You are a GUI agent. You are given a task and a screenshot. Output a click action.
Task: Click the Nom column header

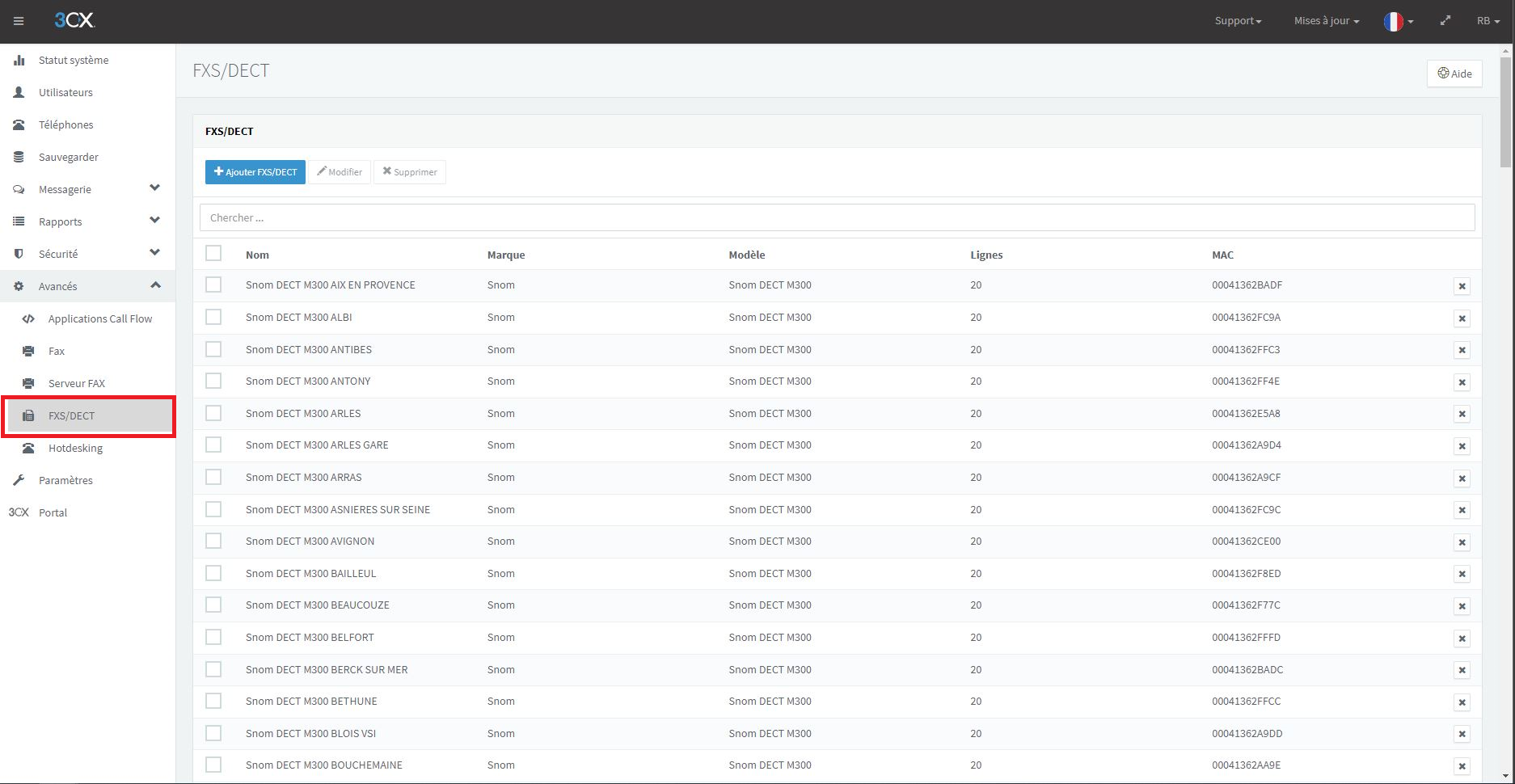click(257, 255)
